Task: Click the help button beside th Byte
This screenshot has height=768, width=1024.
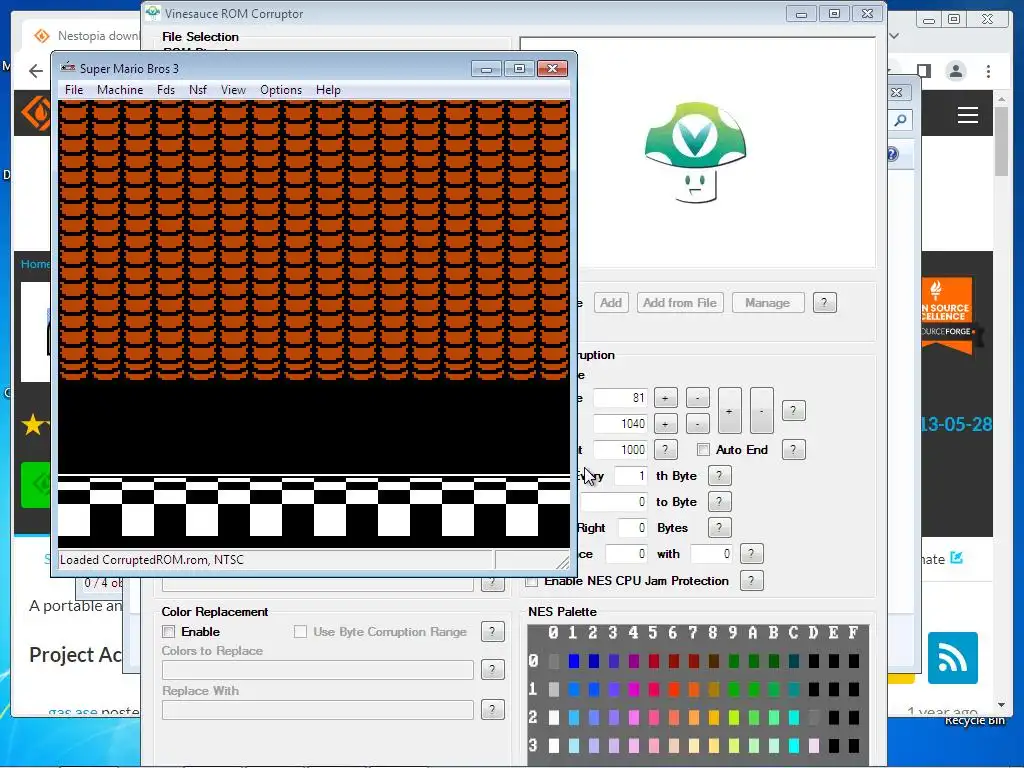Action: [719, 476]
